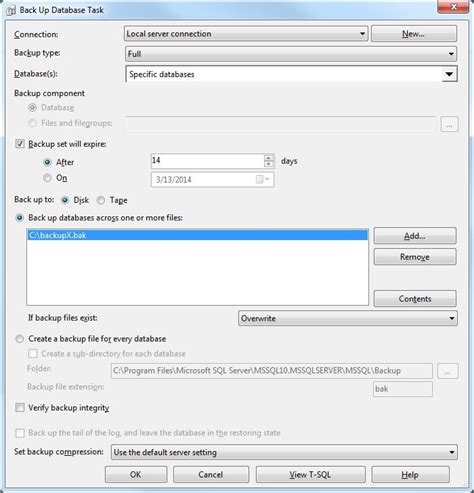Image resolution: width=474 pixels, height=493 pixels.
Task: Select the On date radio button
Action: click(47, 178)
